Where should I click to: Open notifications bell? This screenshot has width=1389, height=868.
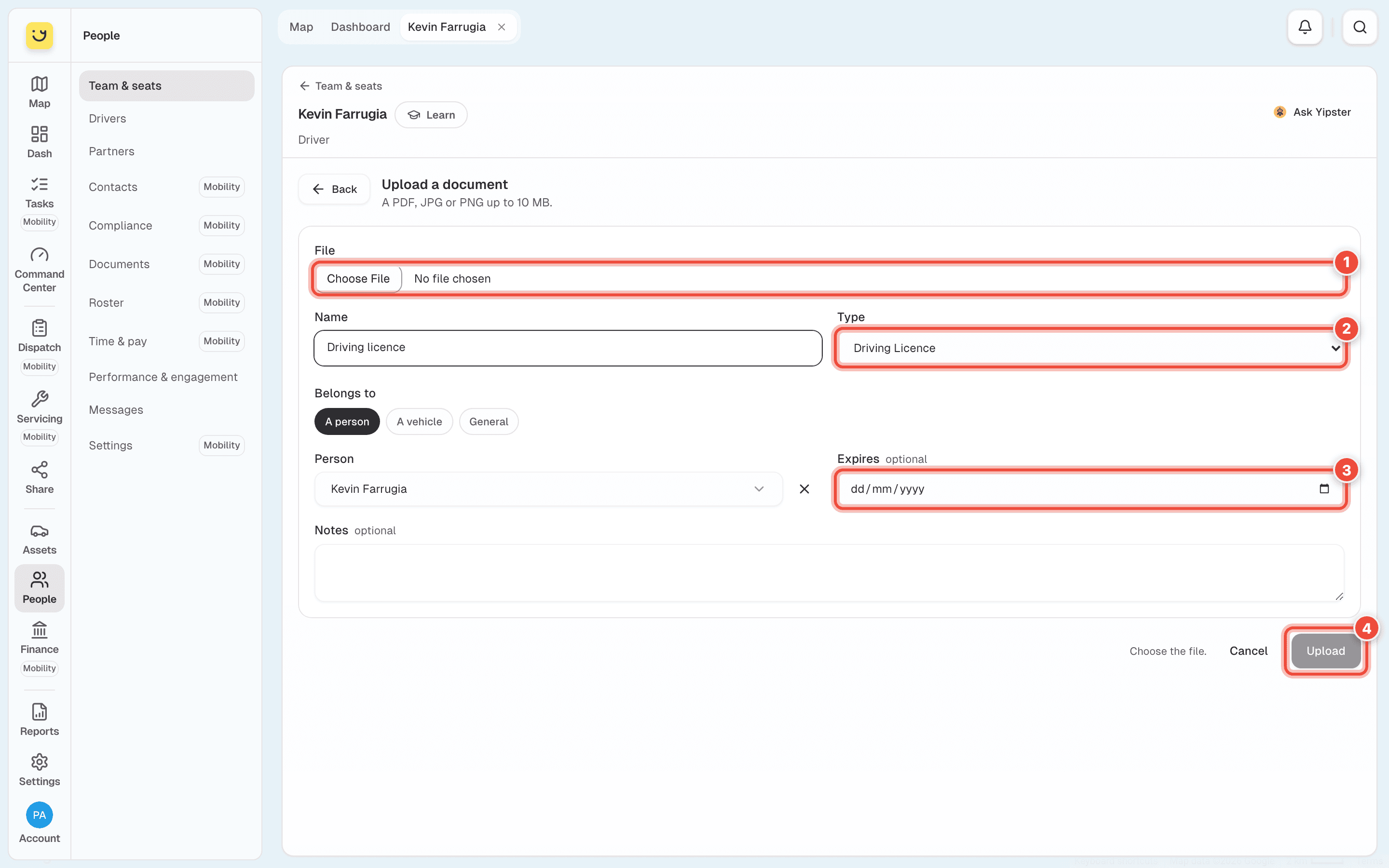point(1305,27)
